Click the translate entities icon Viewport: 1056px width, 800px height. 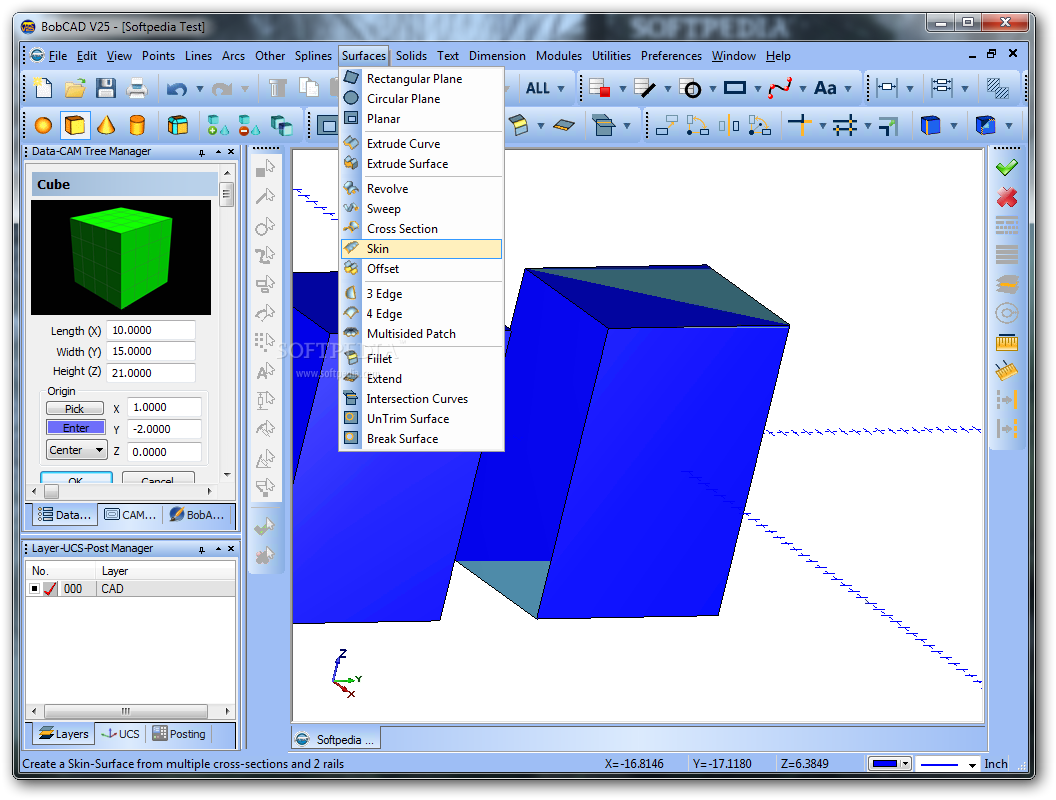coord(666,125)
